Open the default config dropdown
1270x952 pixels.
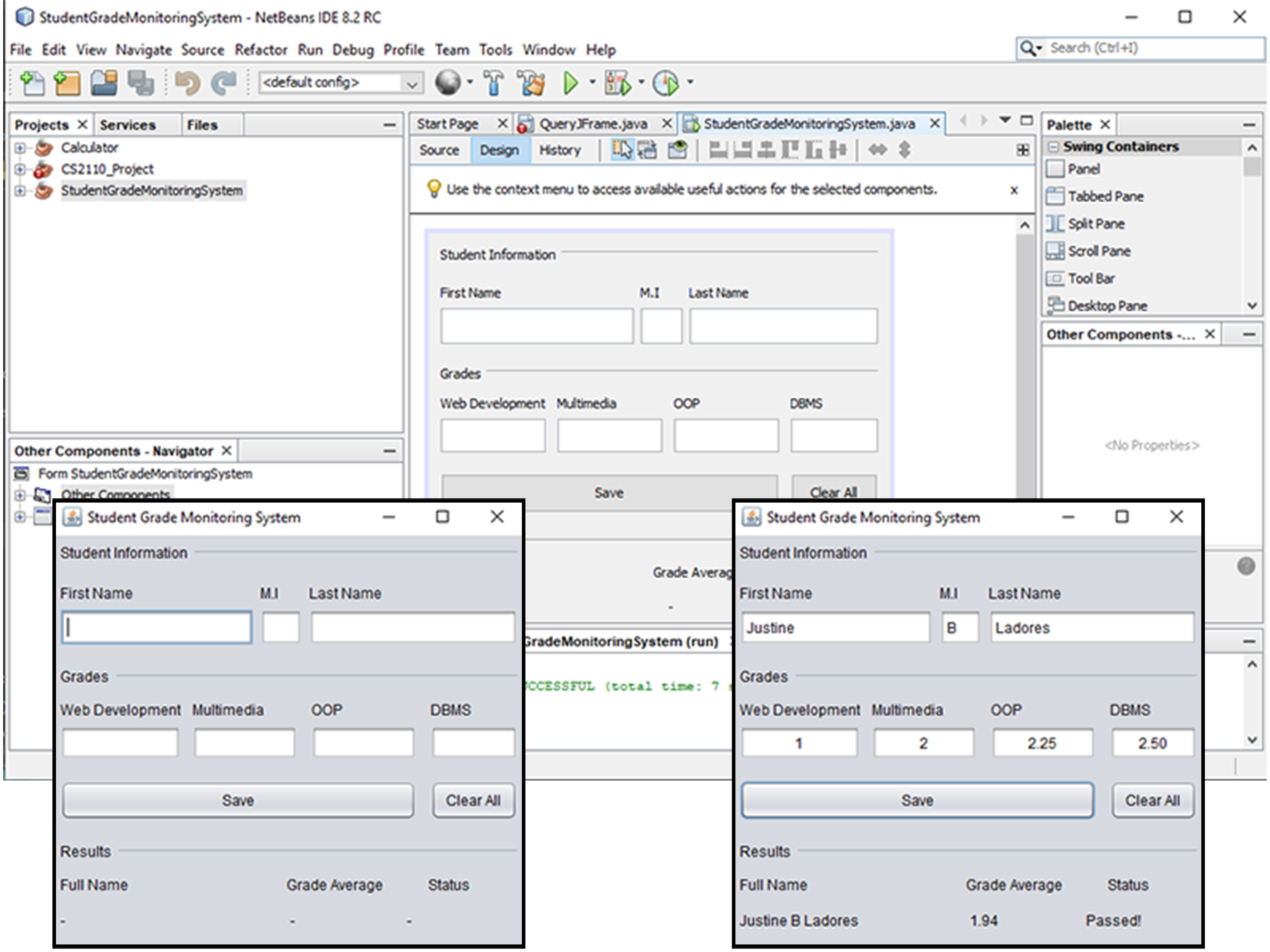click(411, 84)
